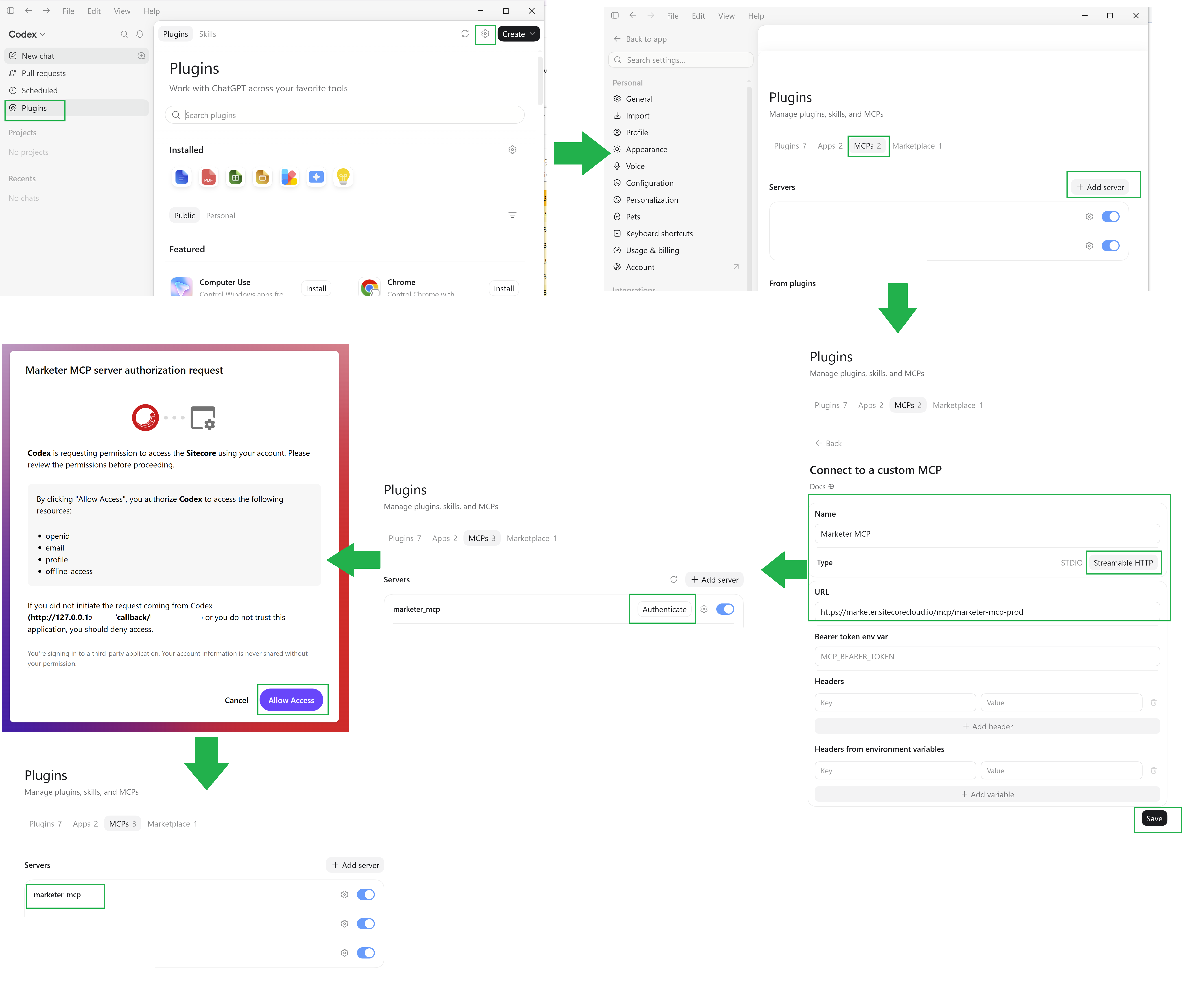Click Back link above Connect to a custom MCP
This screenshot has width=1204, height=987.
point(828,443)
